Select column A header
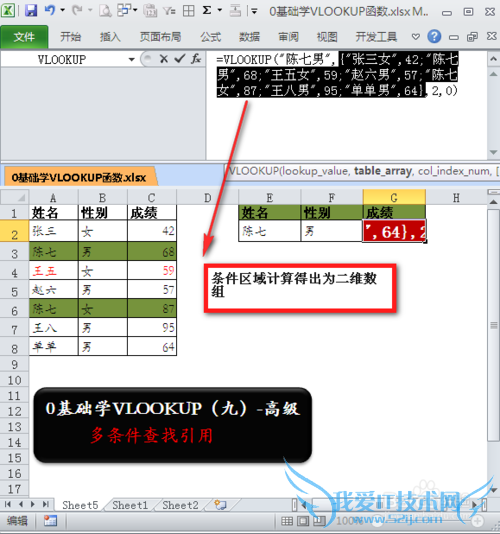Viewport: 500px width, 534px height. click(53, 197)
